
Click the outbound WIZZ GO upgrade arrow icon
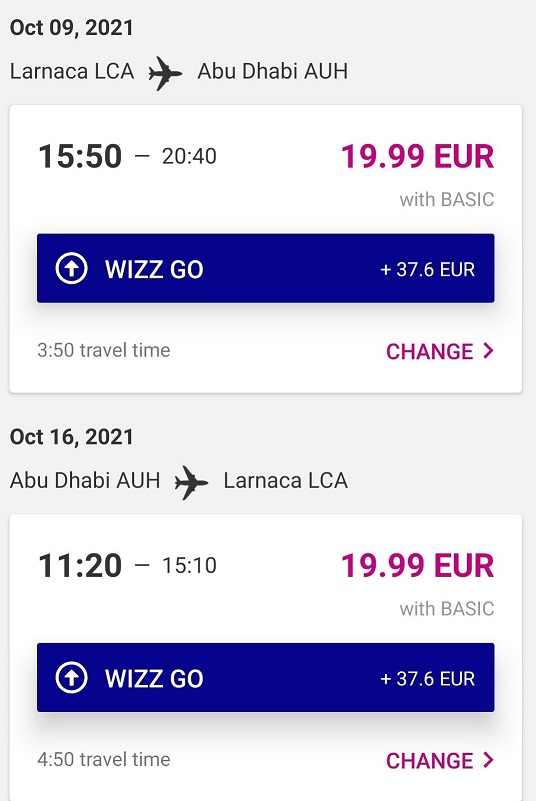coord(72,268)
